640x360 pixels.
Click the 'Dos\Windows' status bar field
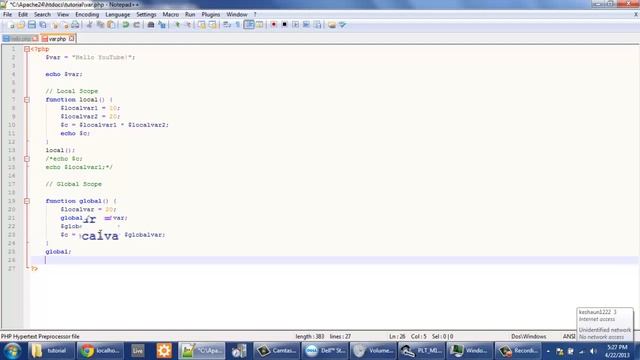pos(529,337)
